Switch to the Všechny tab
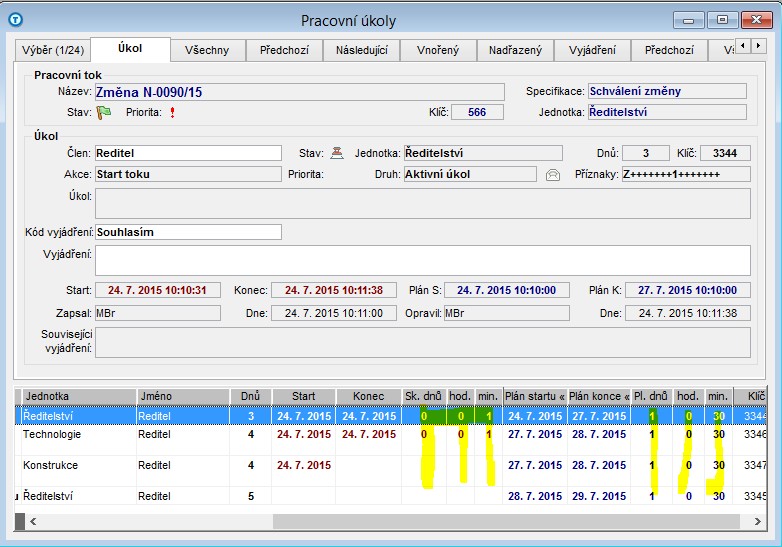The image size is (782, 547). (x=207, y=50)
